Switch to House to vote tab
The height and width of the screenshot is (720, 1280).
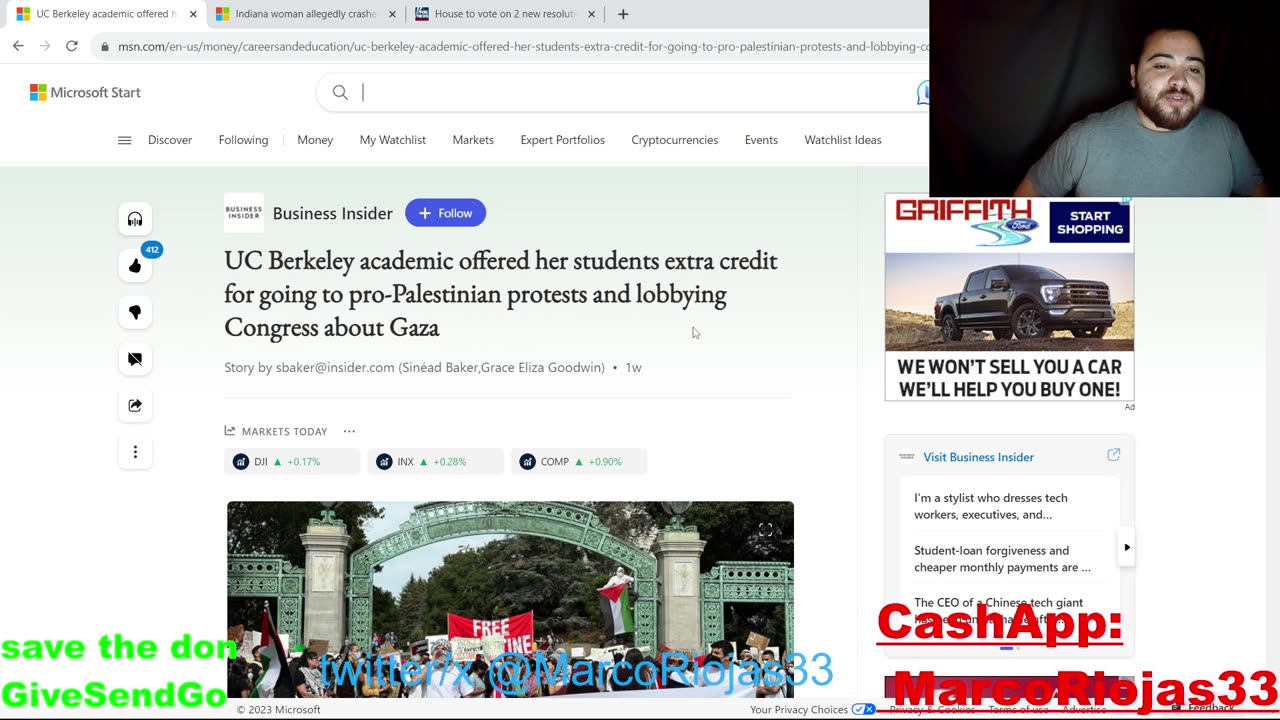[503, 14]
